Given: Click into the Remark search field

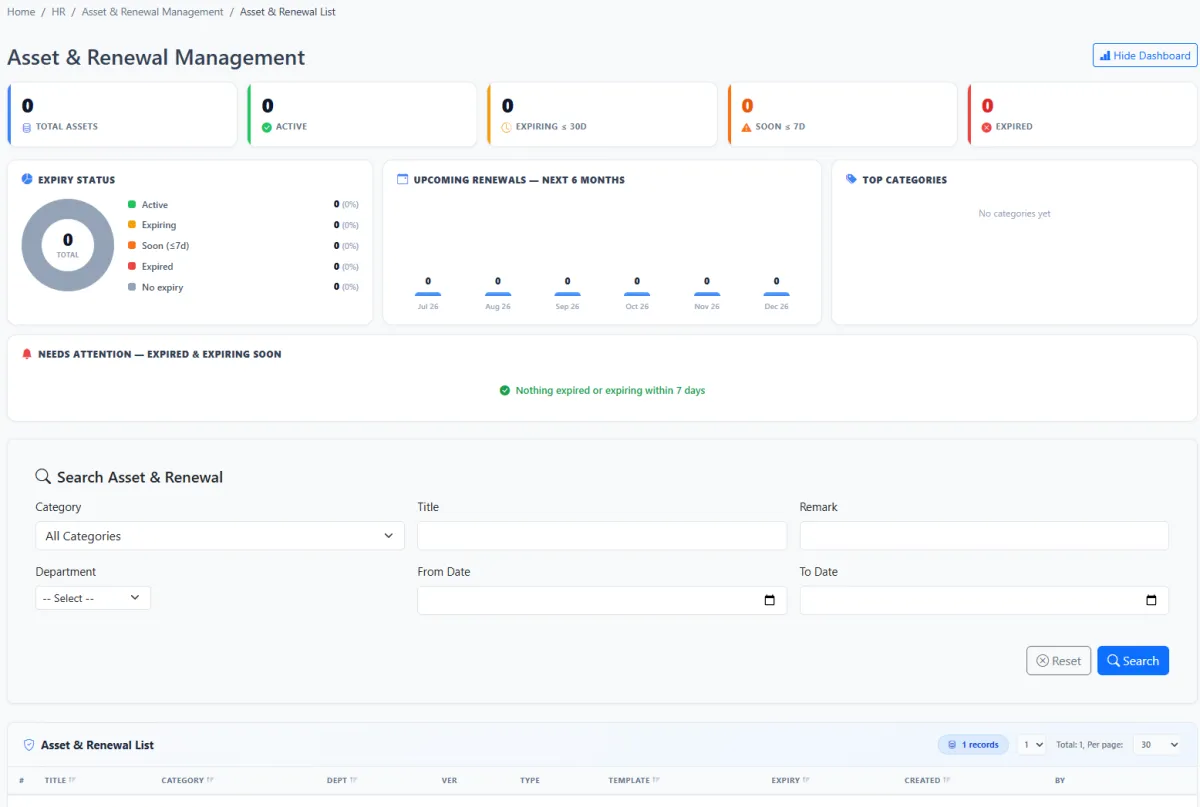Looking at the screenshot, I should (x=984, y=536).
